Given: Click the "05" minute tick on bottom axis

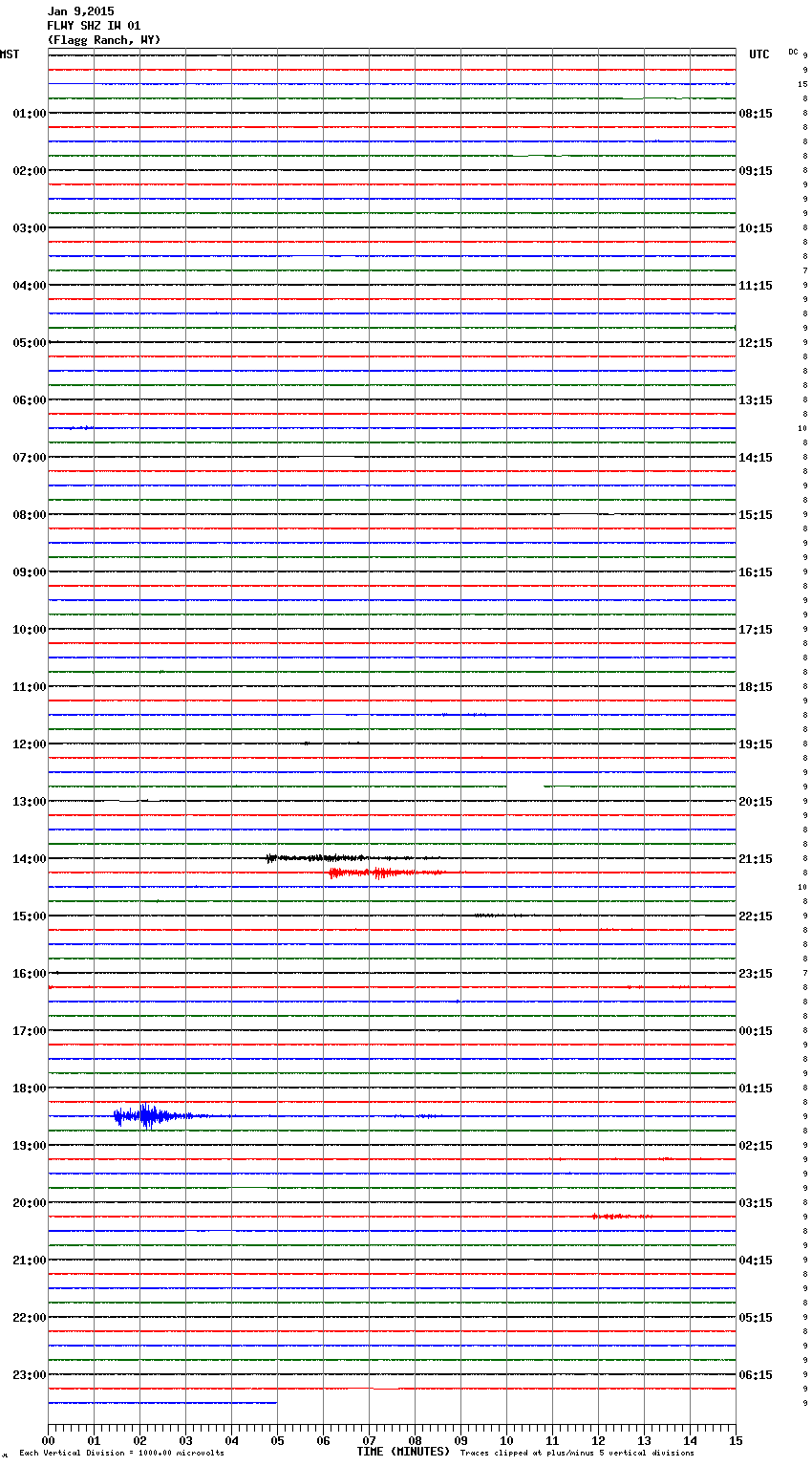Looking at the screenshot, I should click(277, 1440).
